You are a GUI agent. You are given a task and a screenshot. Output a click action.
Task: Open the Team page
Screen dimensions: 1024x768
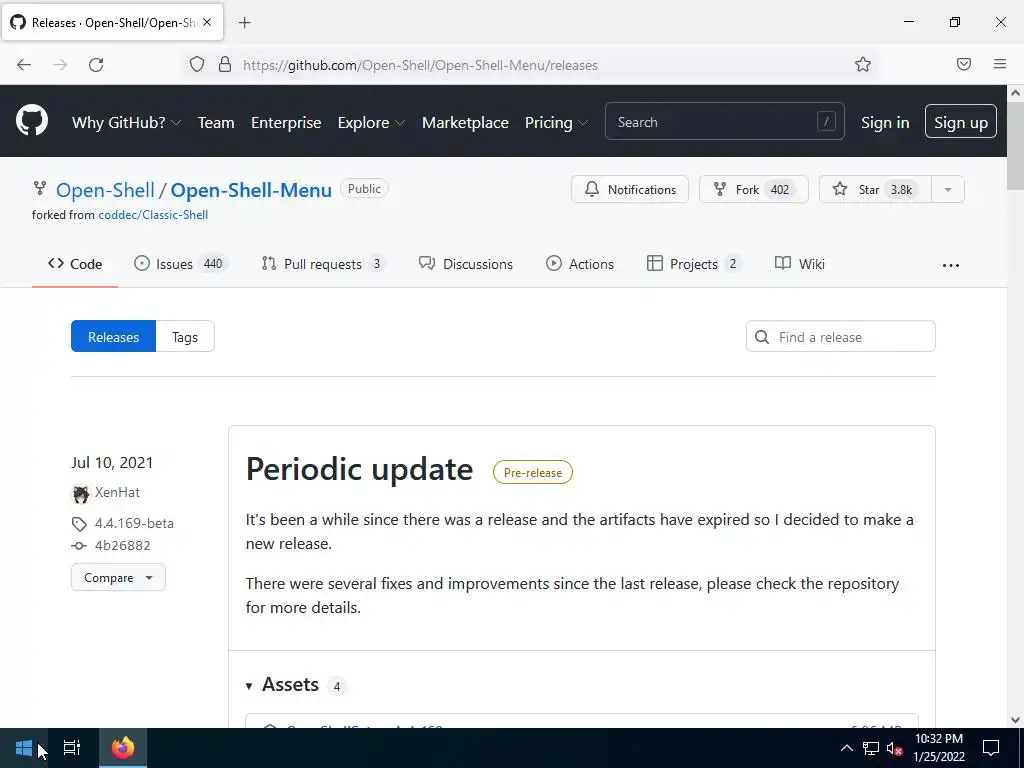point(216,123)
